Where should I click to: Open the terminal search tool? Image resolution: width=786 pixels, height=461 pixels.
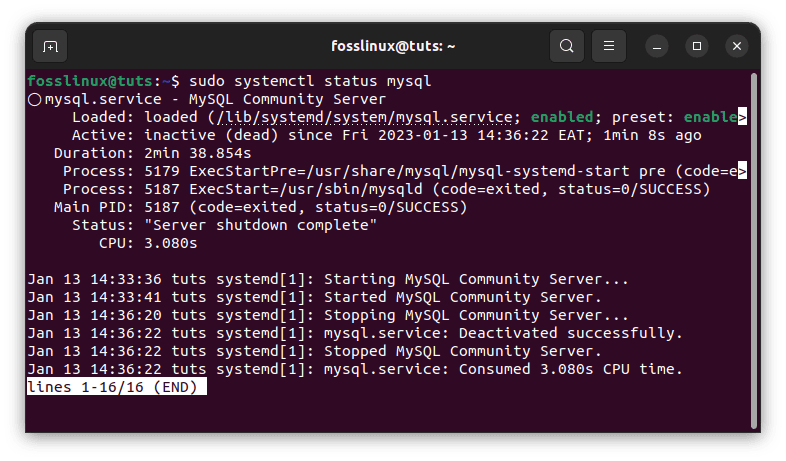click(x=566, y=46)
